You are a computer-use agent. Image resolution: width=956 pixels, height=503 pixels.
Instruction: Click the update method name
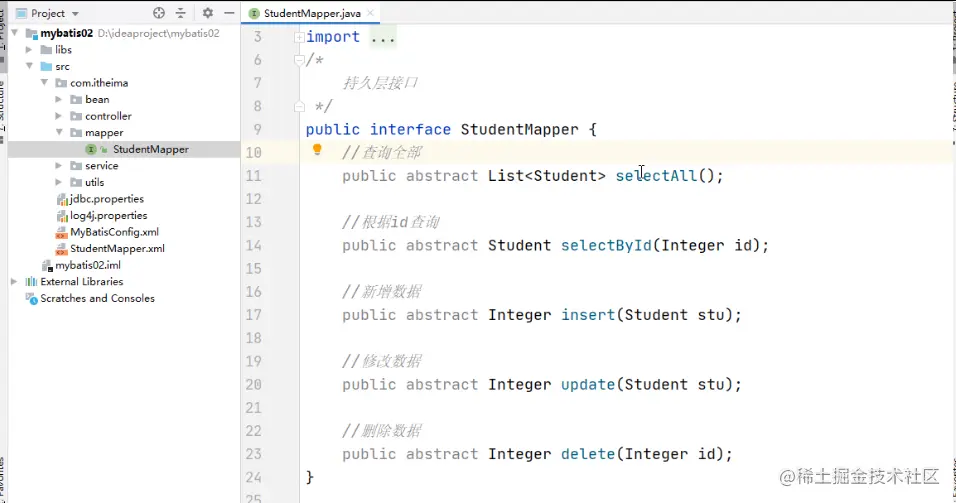point(588,384)
